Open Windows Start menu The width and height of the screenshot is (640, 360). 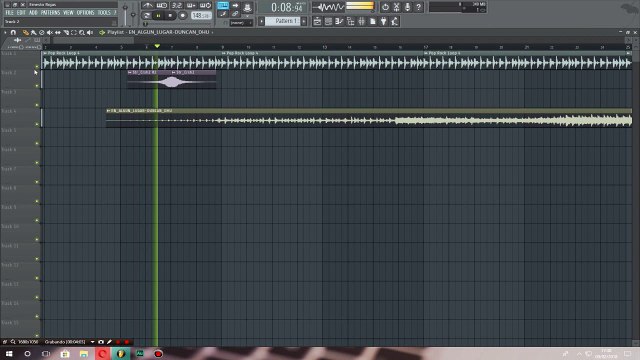9,353
